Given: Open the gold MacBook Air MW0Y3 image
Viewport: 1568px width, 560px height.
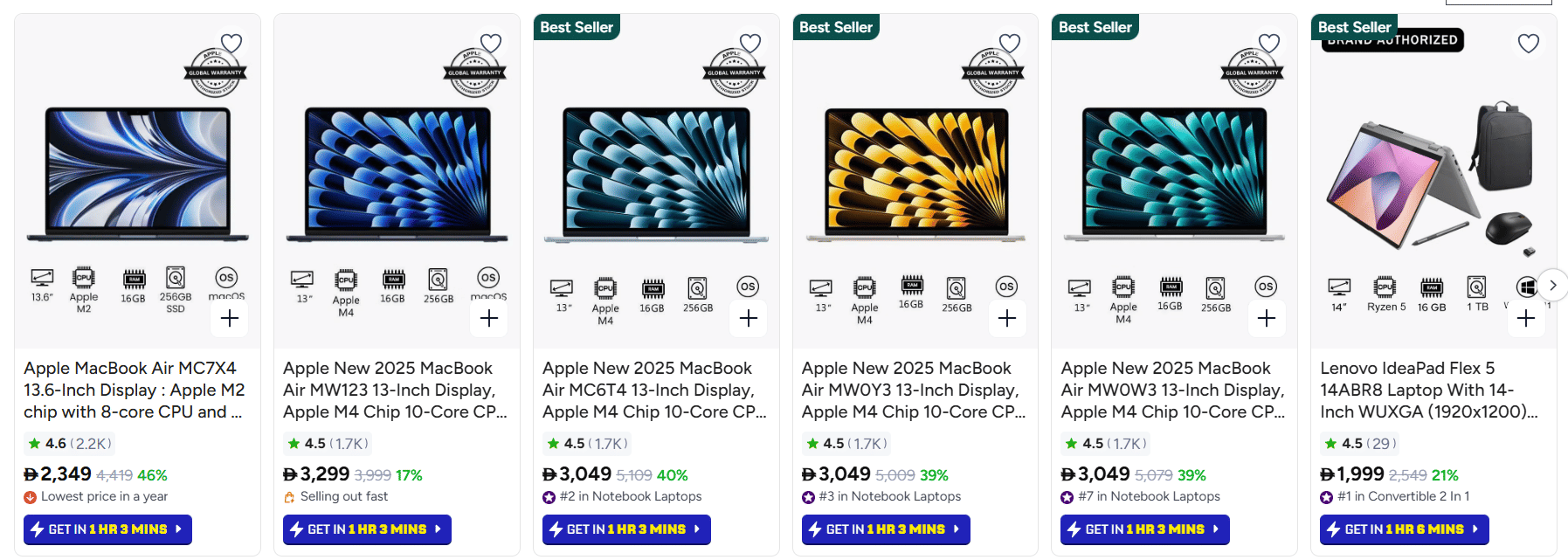Looking at the screenshot, I should 915,175.
